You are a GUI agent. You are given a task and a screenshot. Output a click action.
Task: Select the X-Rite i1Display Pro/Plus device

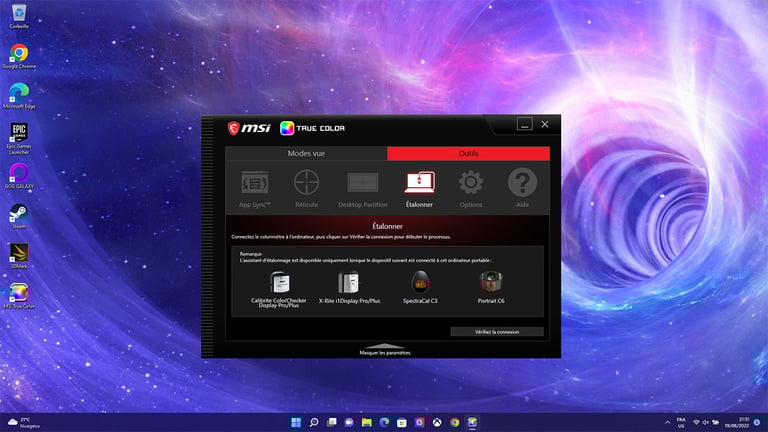point(349,288)
